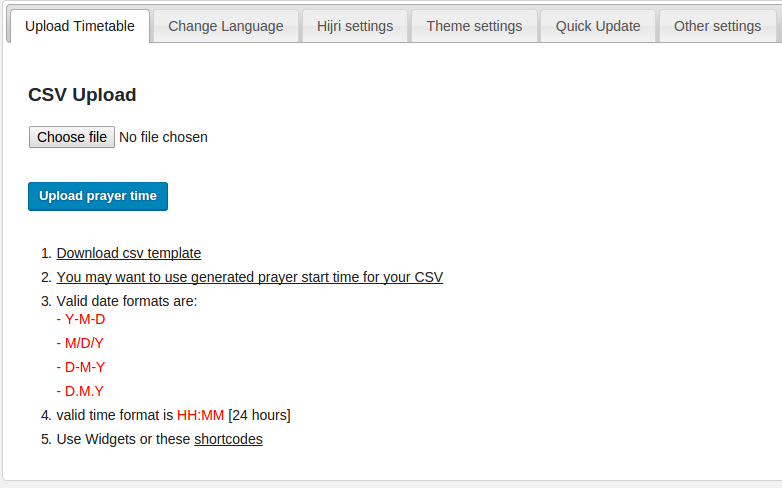
Task: Click the Y-M-D date format text
Action: click(x=85, y=319)
